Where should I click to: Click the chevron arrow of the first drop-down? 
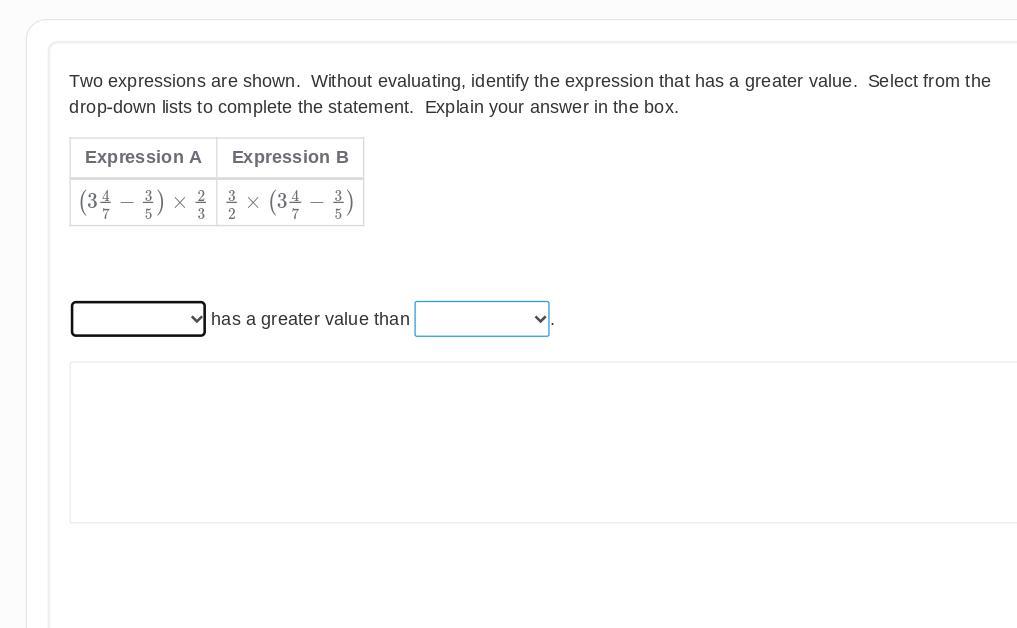coord(196,319)
